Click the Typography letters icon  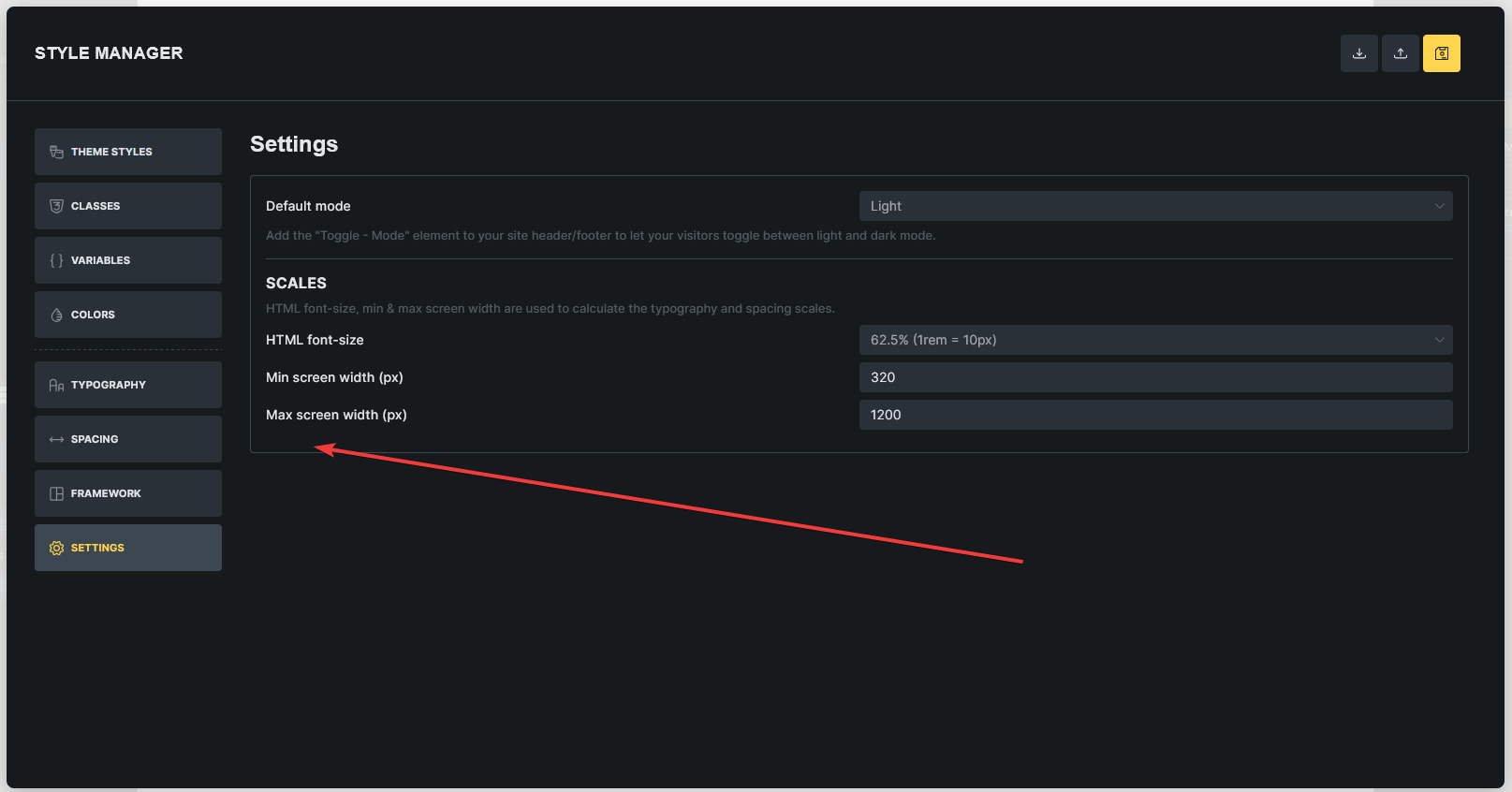56,385
